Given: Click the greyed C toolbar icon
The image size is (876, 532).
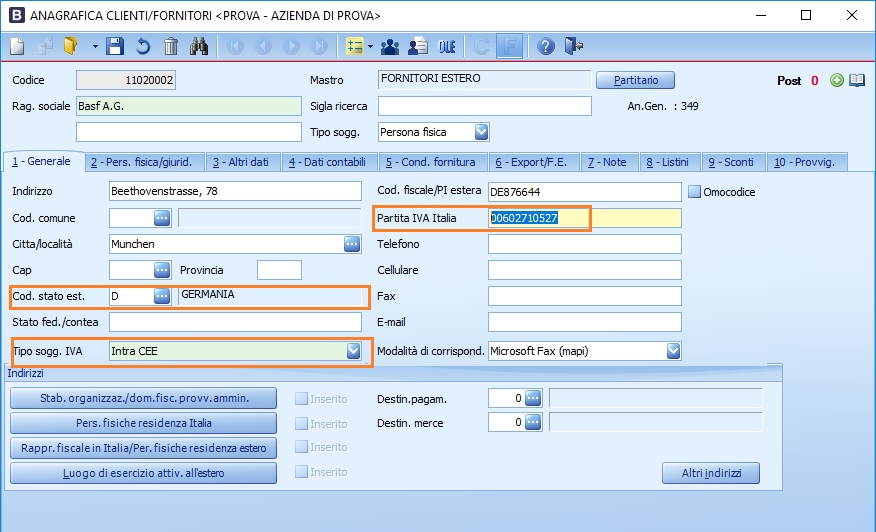Looking at the screenshot, I should [481, 46].
